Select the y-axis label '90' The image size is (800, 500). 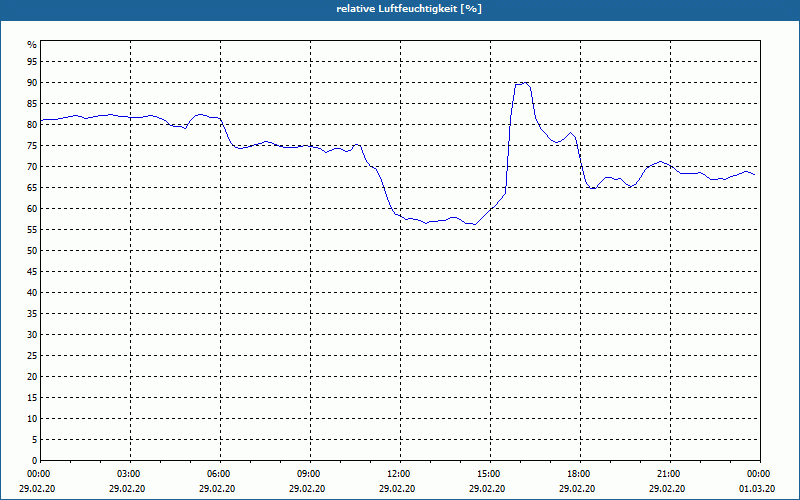(x=32, y=83)
